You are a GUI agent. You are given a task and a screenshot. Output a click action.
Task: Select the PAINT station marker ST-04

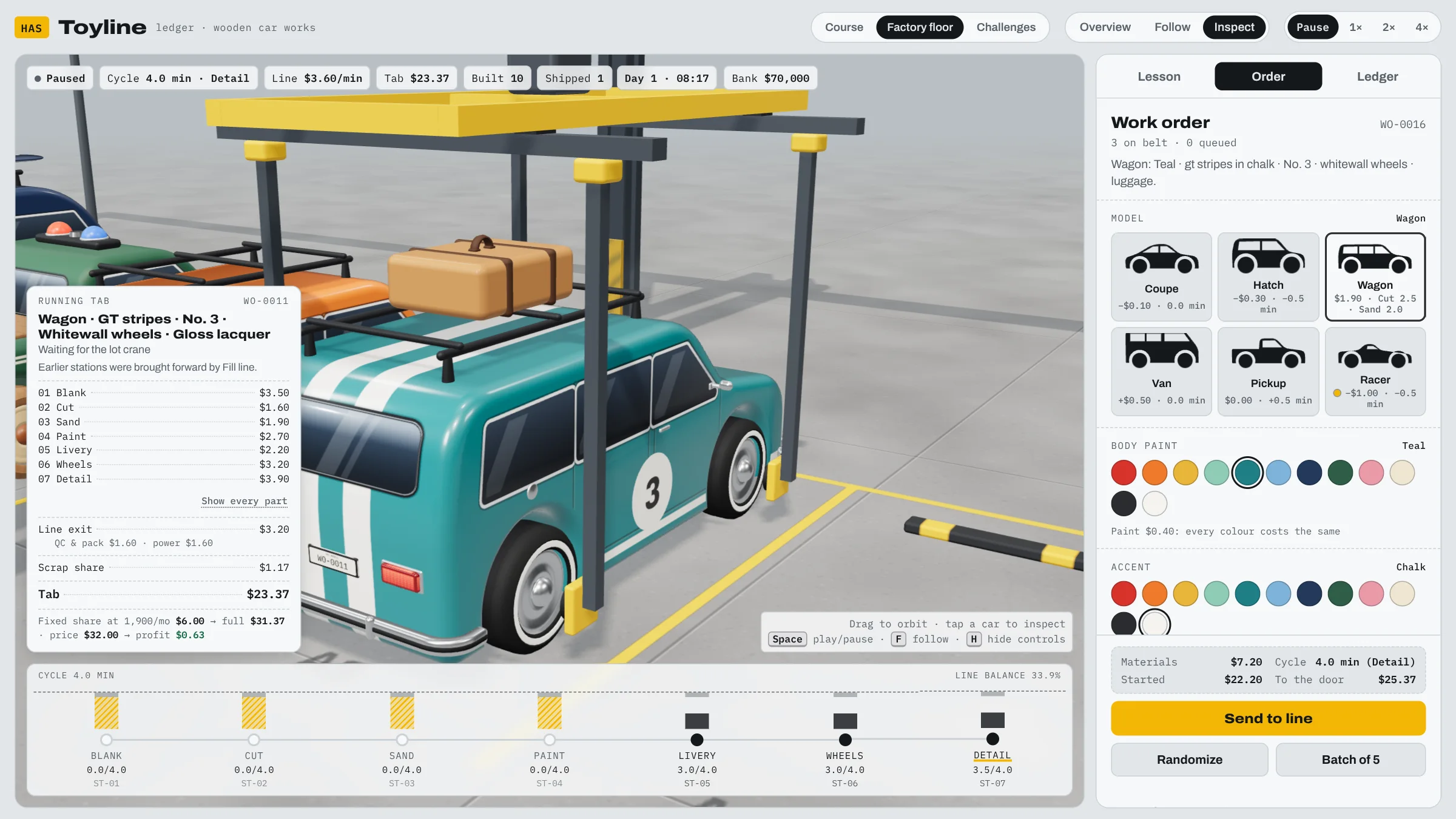[x=549, y=740]
